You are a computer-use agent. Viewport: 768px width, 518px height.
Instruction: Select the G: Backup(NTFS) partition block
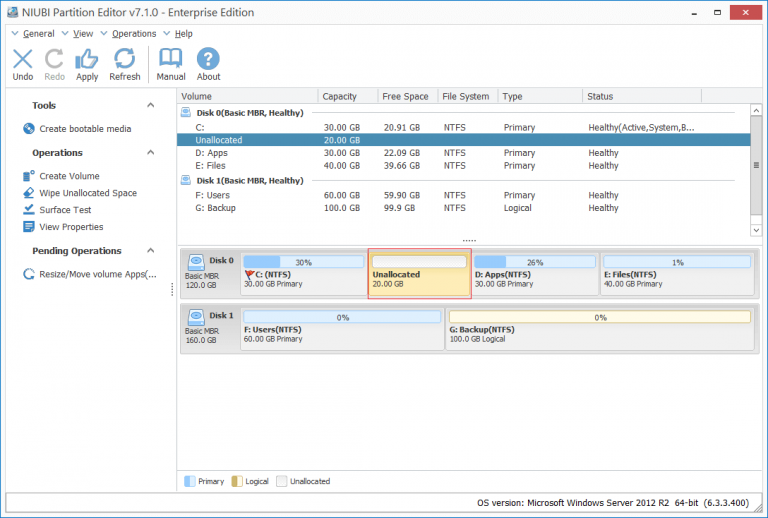(600, 329)
